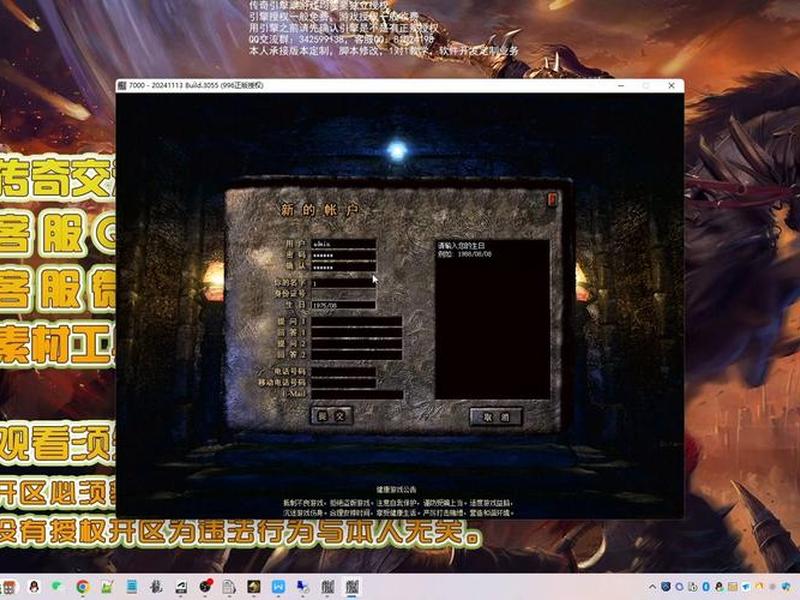Click the 您的名字 name field

pyautogui.click(x=344, y=283)
